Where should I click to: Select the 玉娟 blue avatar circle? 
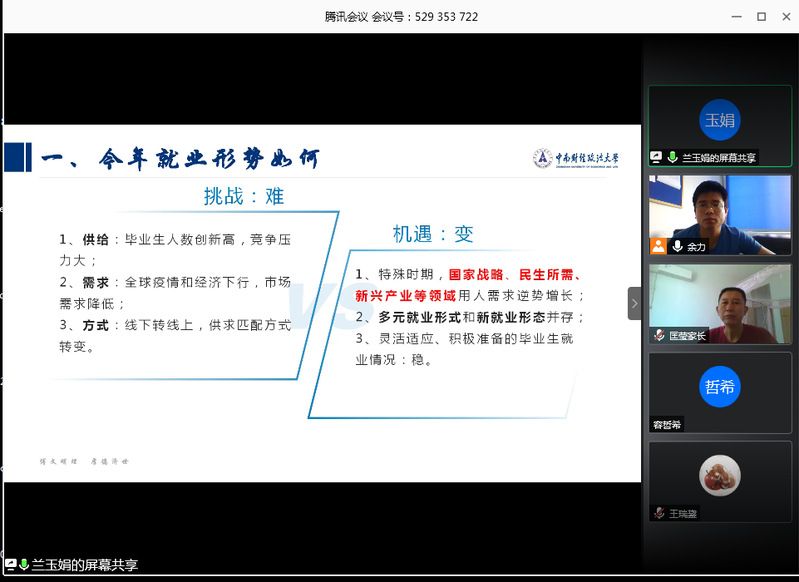point(719,120)
